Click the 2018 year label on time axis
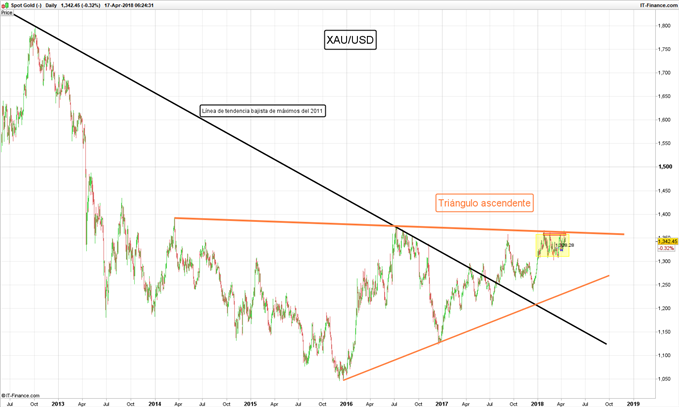 pyautogui.click(x=537, y=404)
